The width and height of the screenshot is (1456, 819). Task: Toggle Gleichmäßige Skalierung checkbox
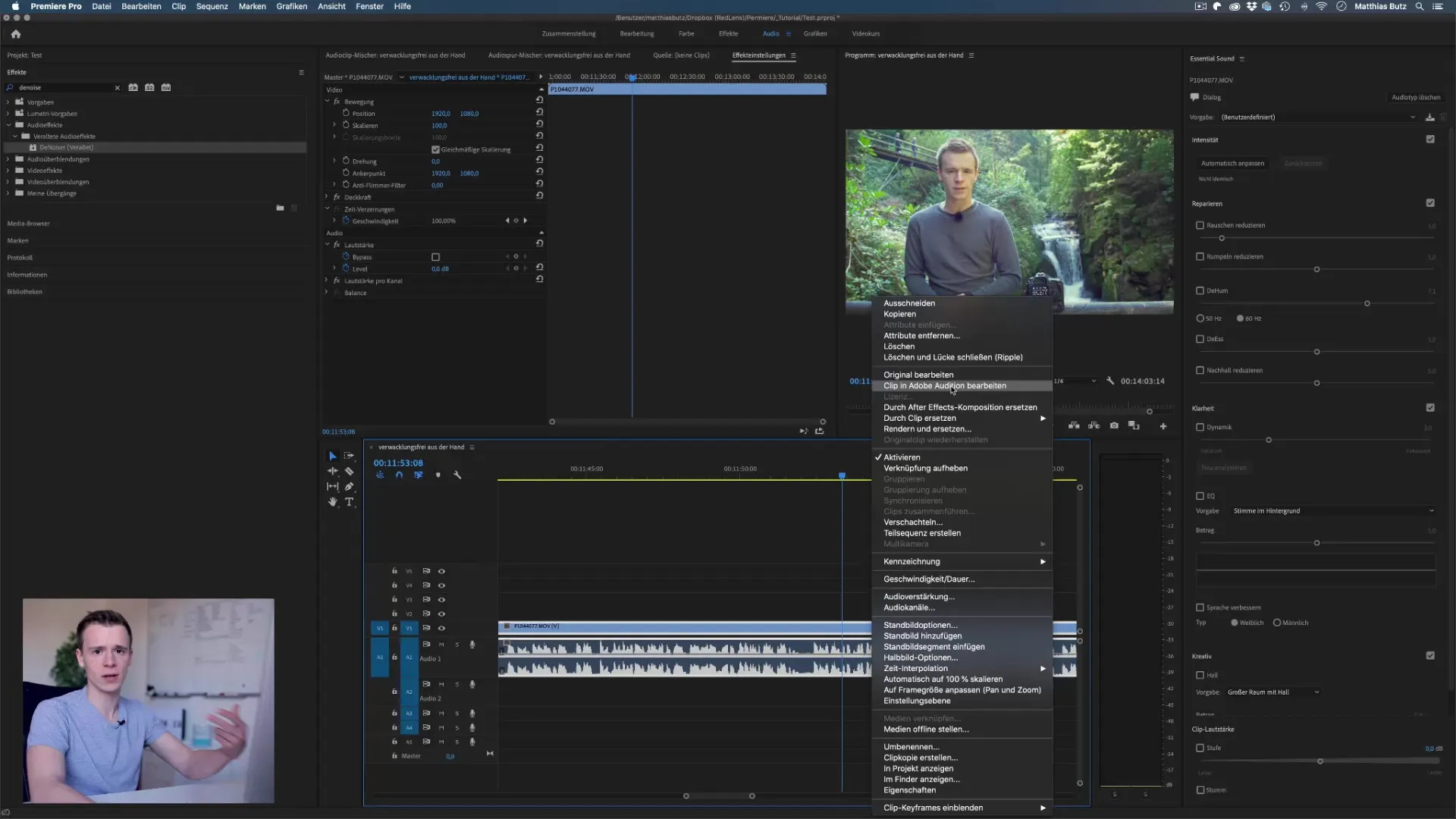[435, 149]
